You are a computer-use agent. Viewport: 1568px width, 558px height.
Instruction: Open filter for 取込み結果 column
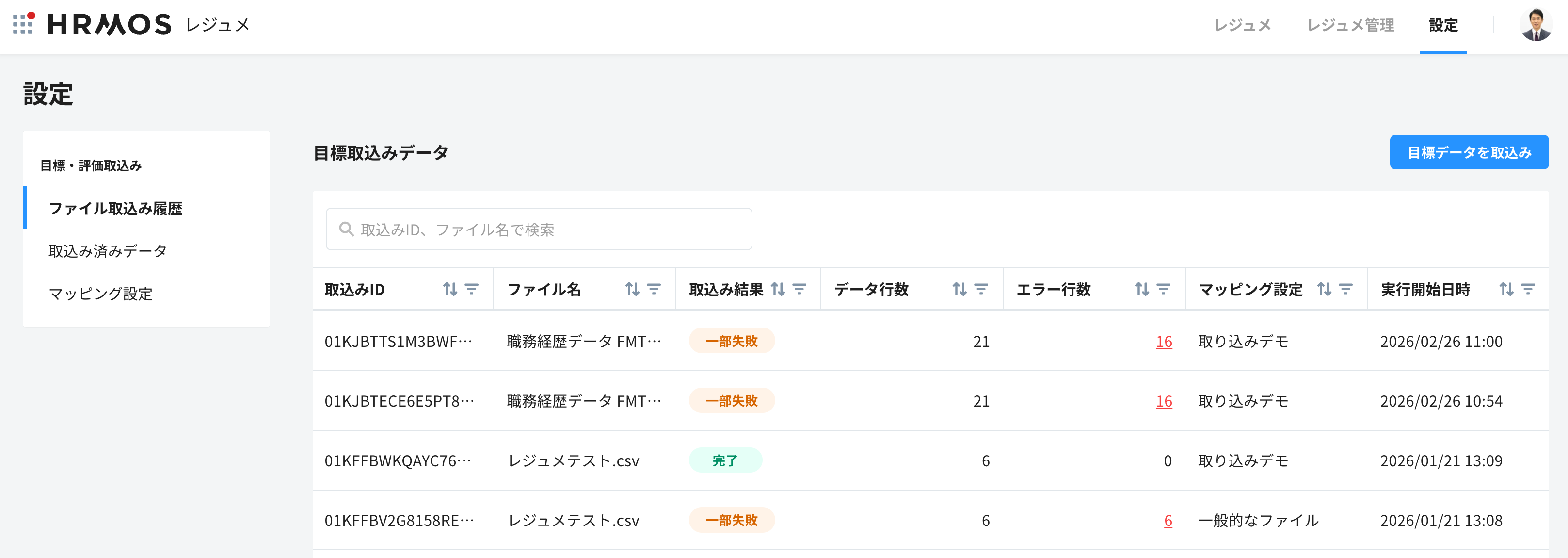pos(799,289)
